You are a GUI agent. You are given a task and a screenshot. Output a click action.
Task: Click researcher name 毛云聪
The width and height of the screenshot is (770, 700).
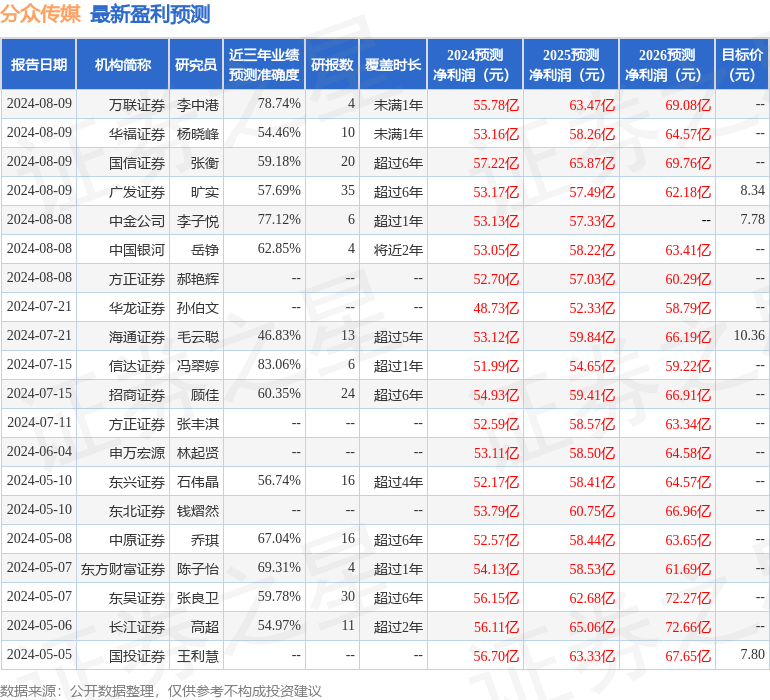click(x=197, y=336)
